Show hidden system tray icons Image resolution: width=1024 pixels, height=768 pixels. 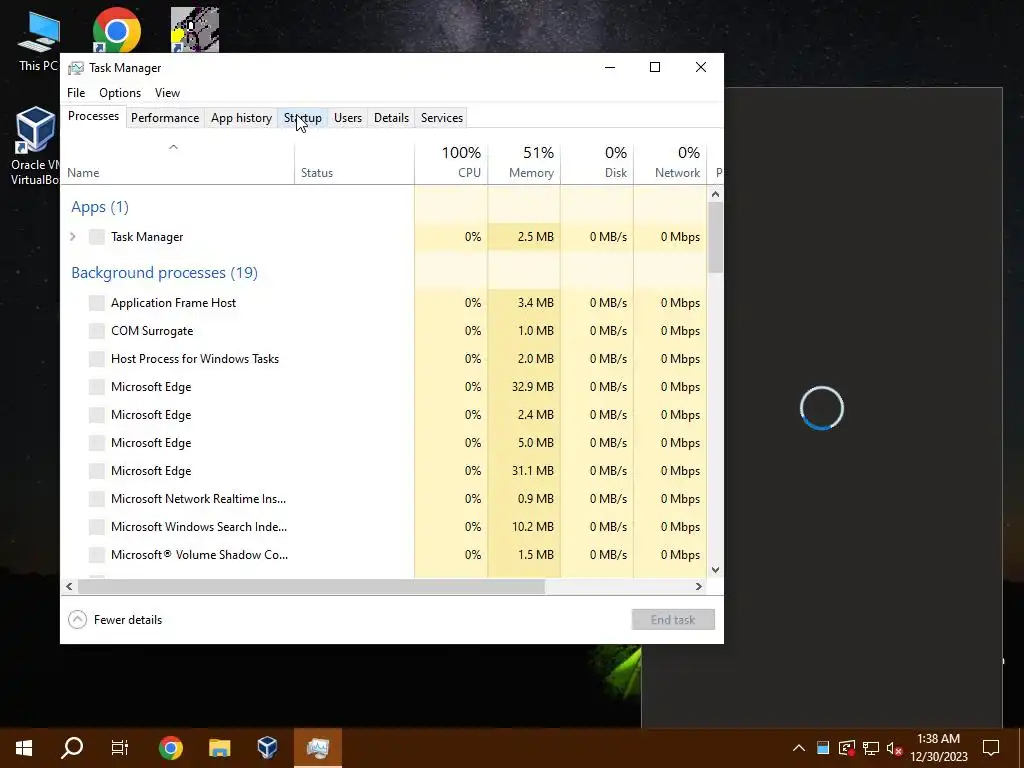click(799, 748)
